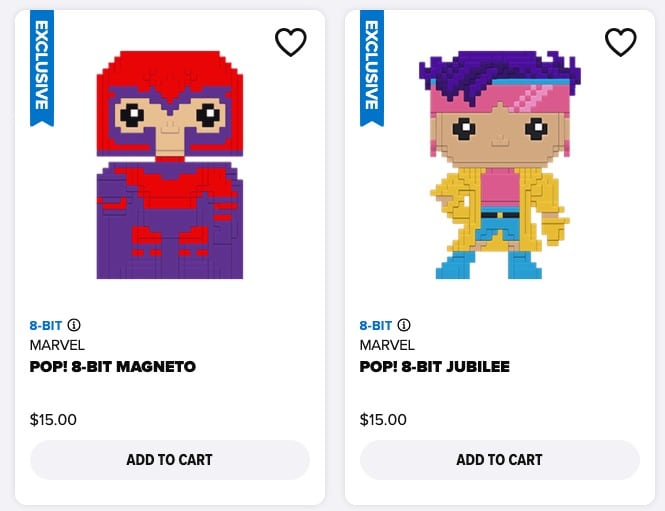Follow the 8-BIT category link on Jubilee card
The height and width of the screenshot is (511, 665).
pos(376,325)
